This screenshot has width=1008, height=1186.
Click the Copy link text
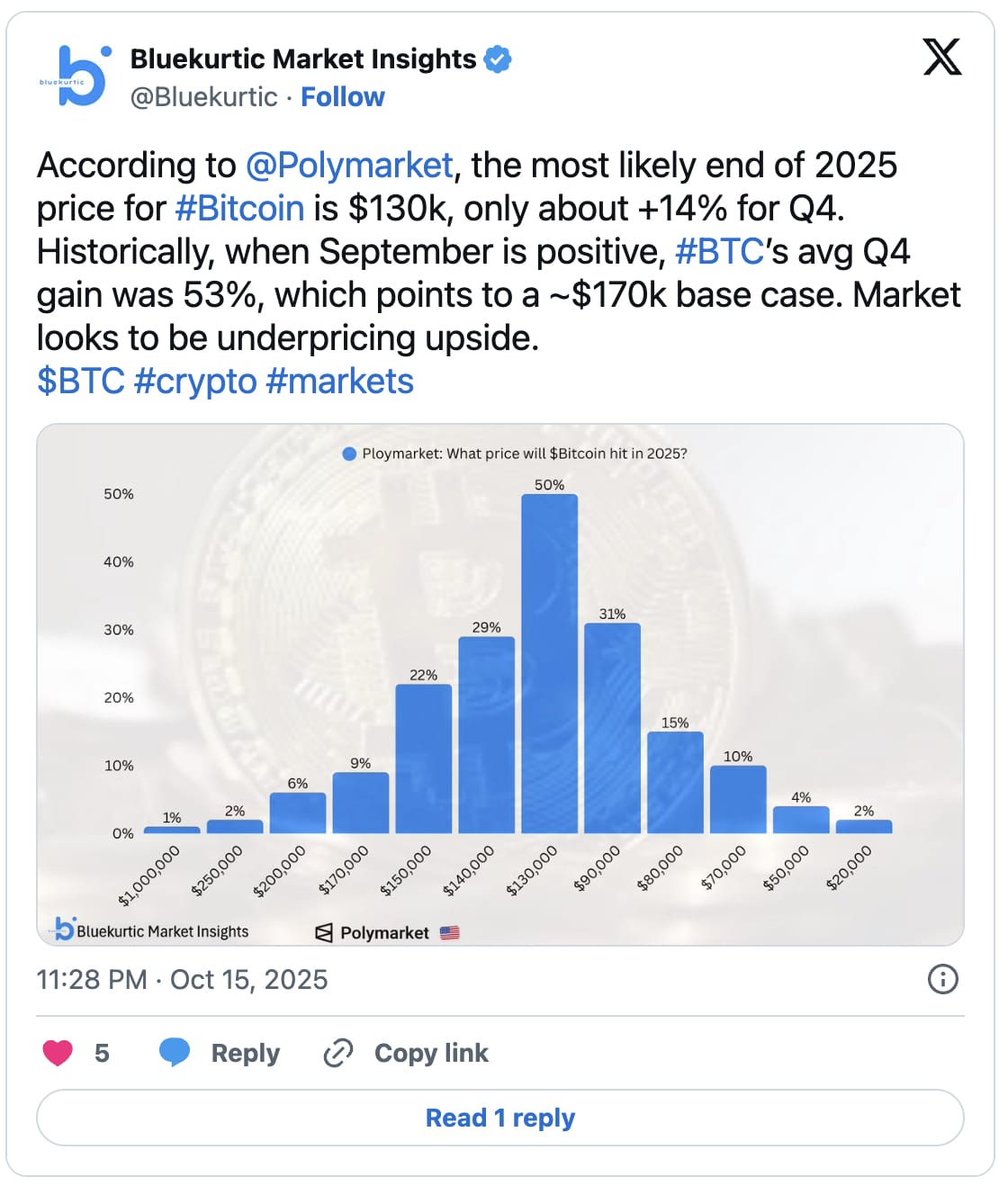click(431, 1053)
